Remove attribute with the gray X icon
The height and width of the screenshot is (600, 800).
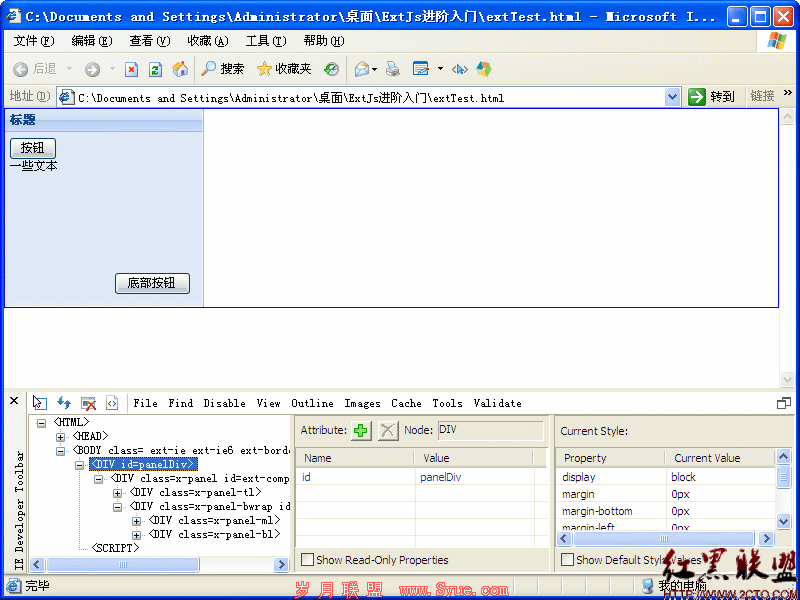[x=388, y=431]
